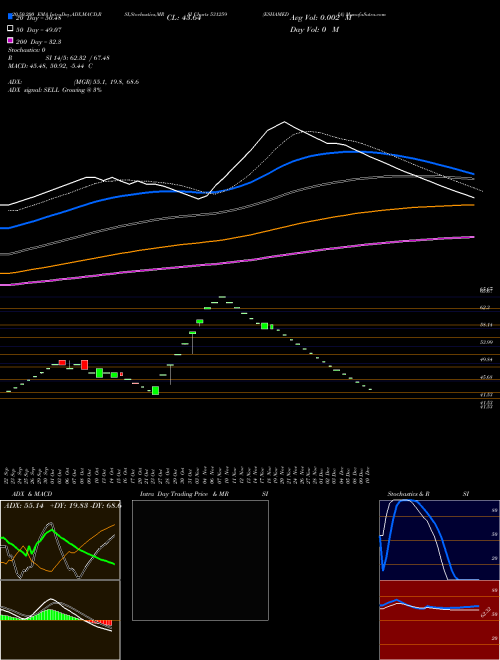Select the '50 Day - 49.07' legend text

(39, 30)
